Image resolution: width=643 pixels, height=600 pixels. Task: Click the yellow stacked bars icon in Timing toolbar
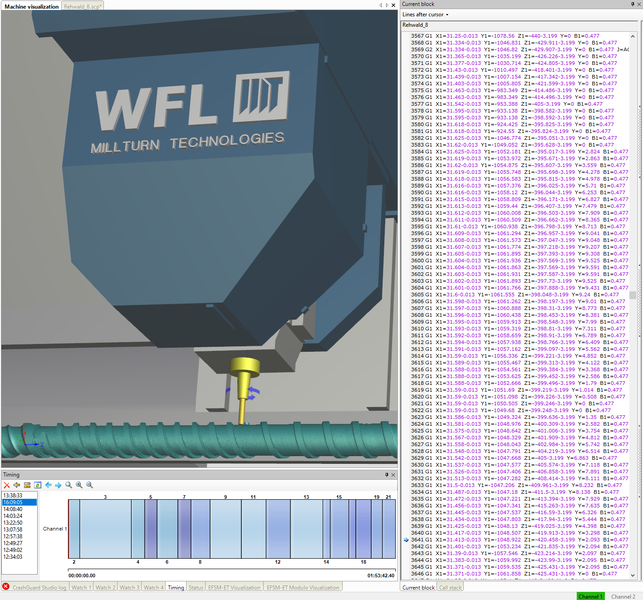27,485
